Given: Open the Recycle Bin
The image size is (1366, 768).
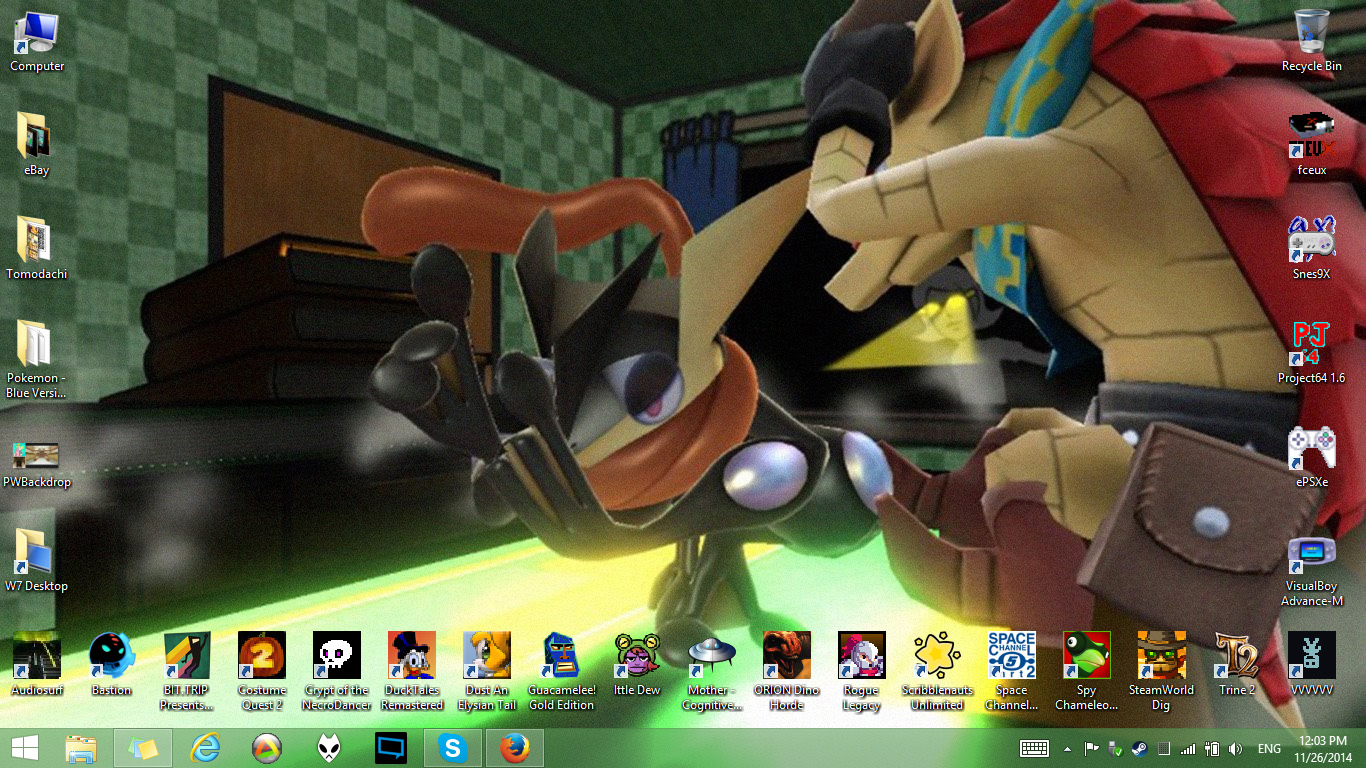Looking at the screenshot, I should 1312,41.
